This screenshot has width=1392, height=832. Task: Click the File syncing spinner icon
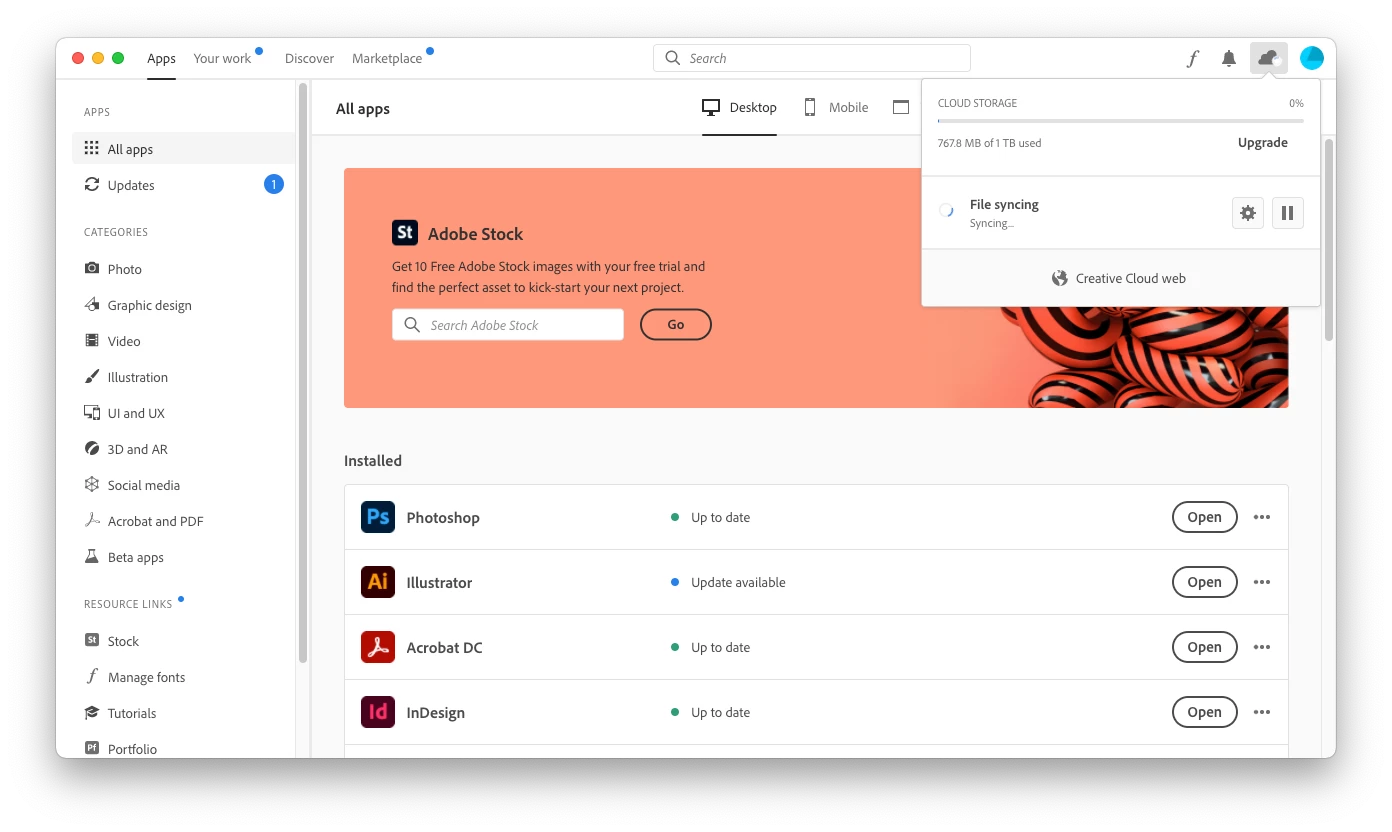pos(946,211)
